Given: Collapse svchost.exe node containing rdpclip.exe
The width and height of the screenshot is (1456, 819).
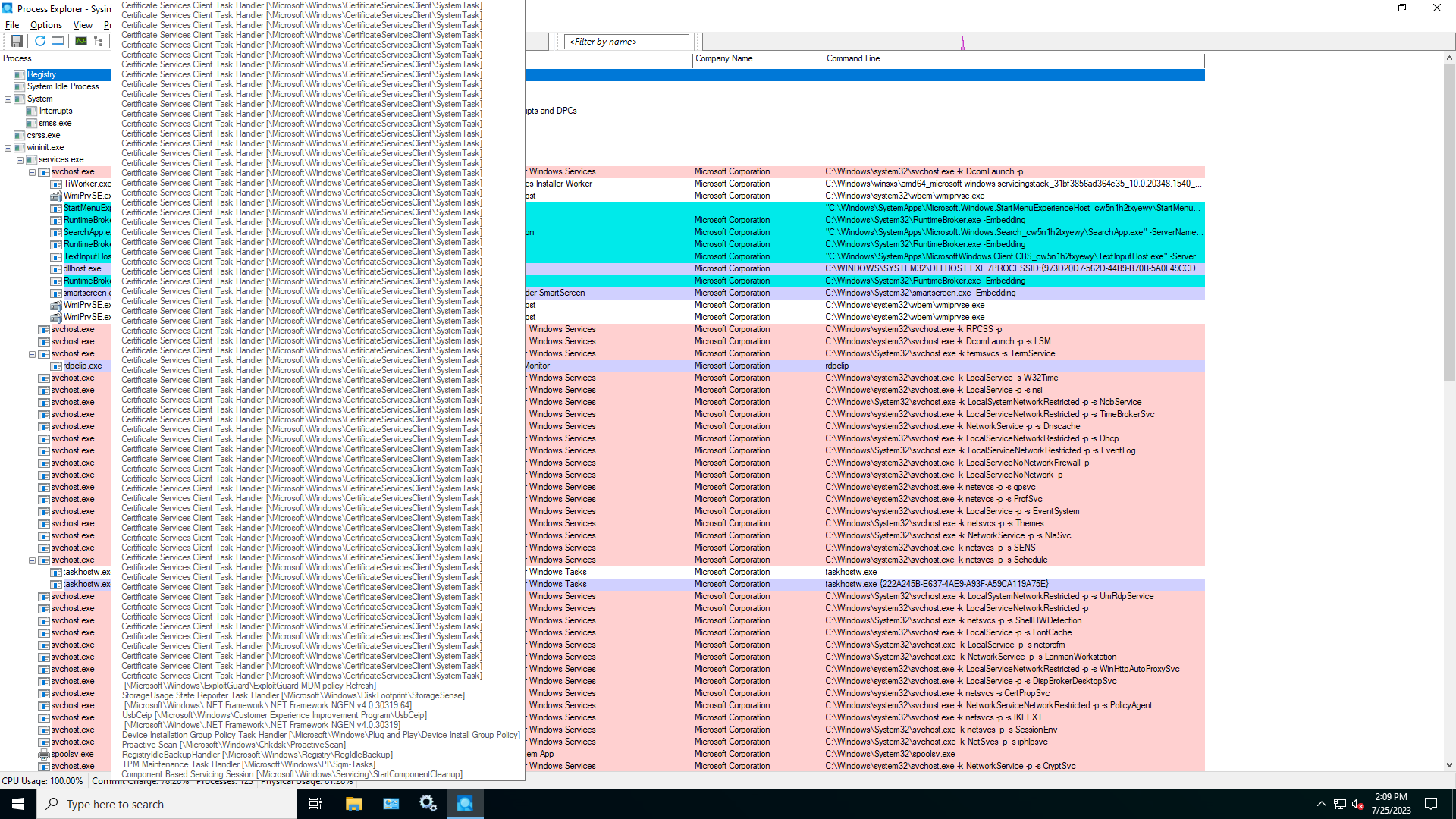Looking at the screenshot, I should 33,354.
